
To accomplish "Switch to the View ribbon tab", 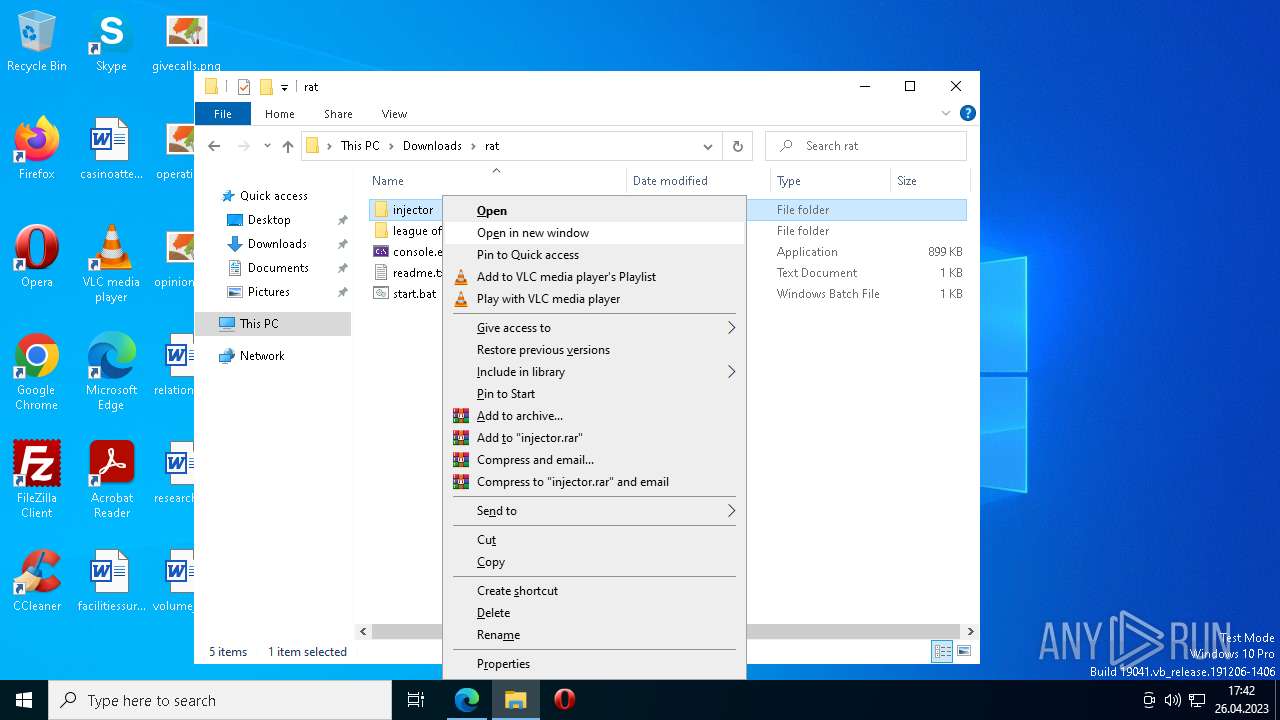I will click(x=394, y=114).
